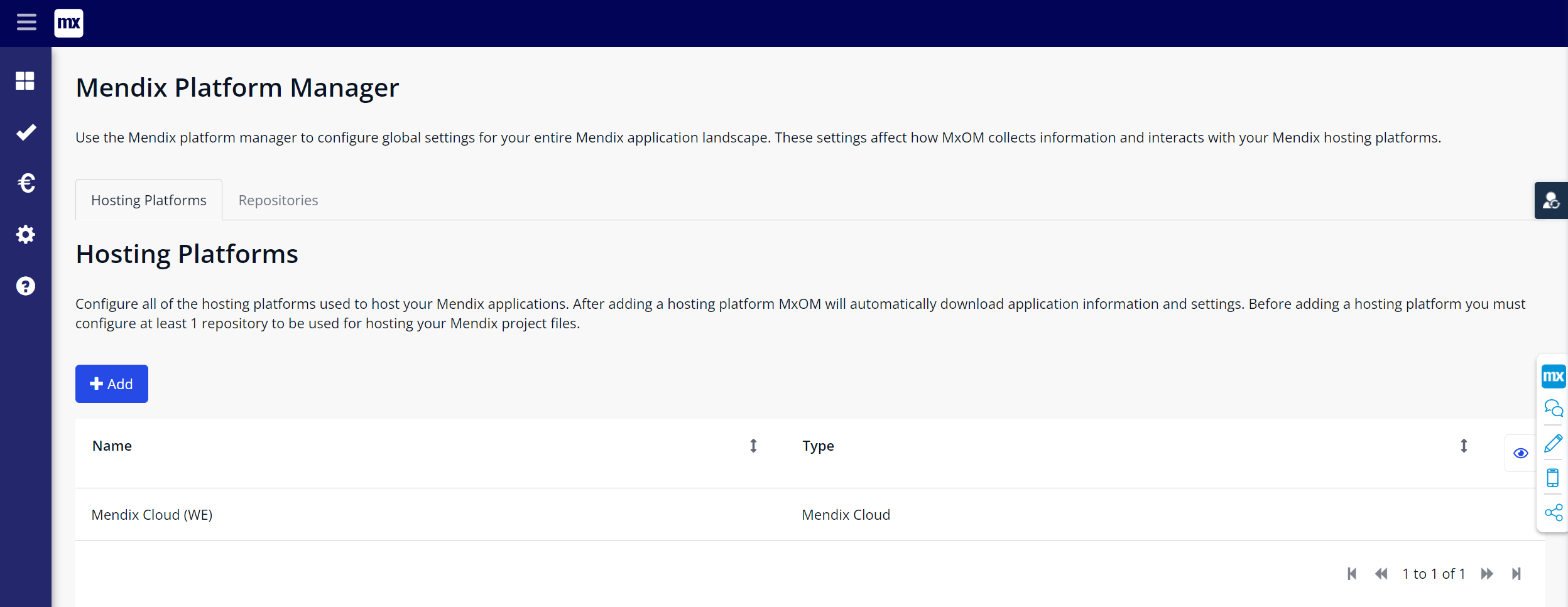Click the blue mx feedback widget icon
The height and width of the screenshot is (607, 1568).
tap(1554, 376)
